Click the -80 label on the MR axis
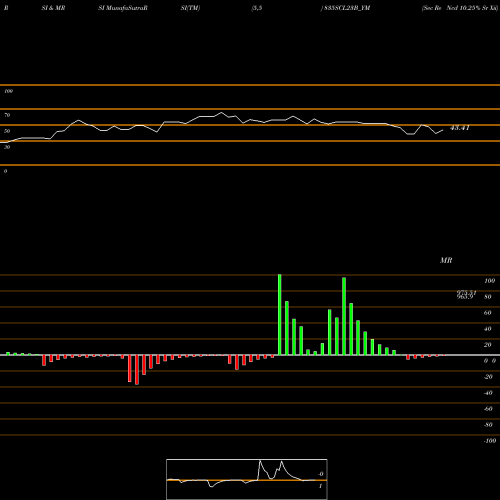Image resolution: width=500 pixels, height=500 pixels. coord(488,425)
